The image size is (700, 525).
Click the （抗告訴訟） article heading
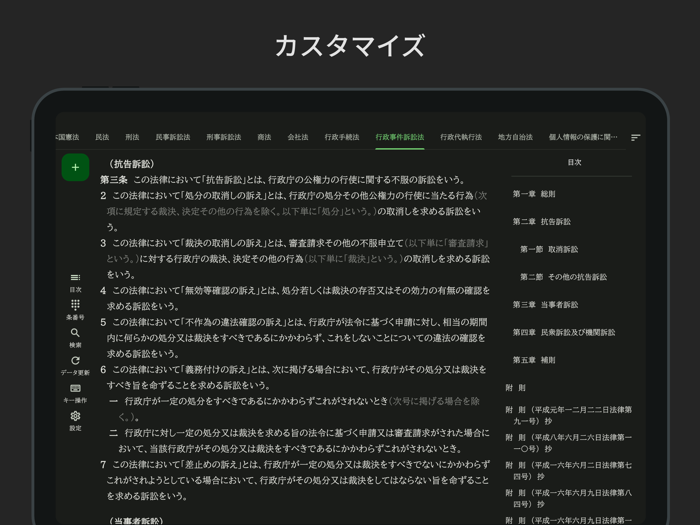click(132, 164)
